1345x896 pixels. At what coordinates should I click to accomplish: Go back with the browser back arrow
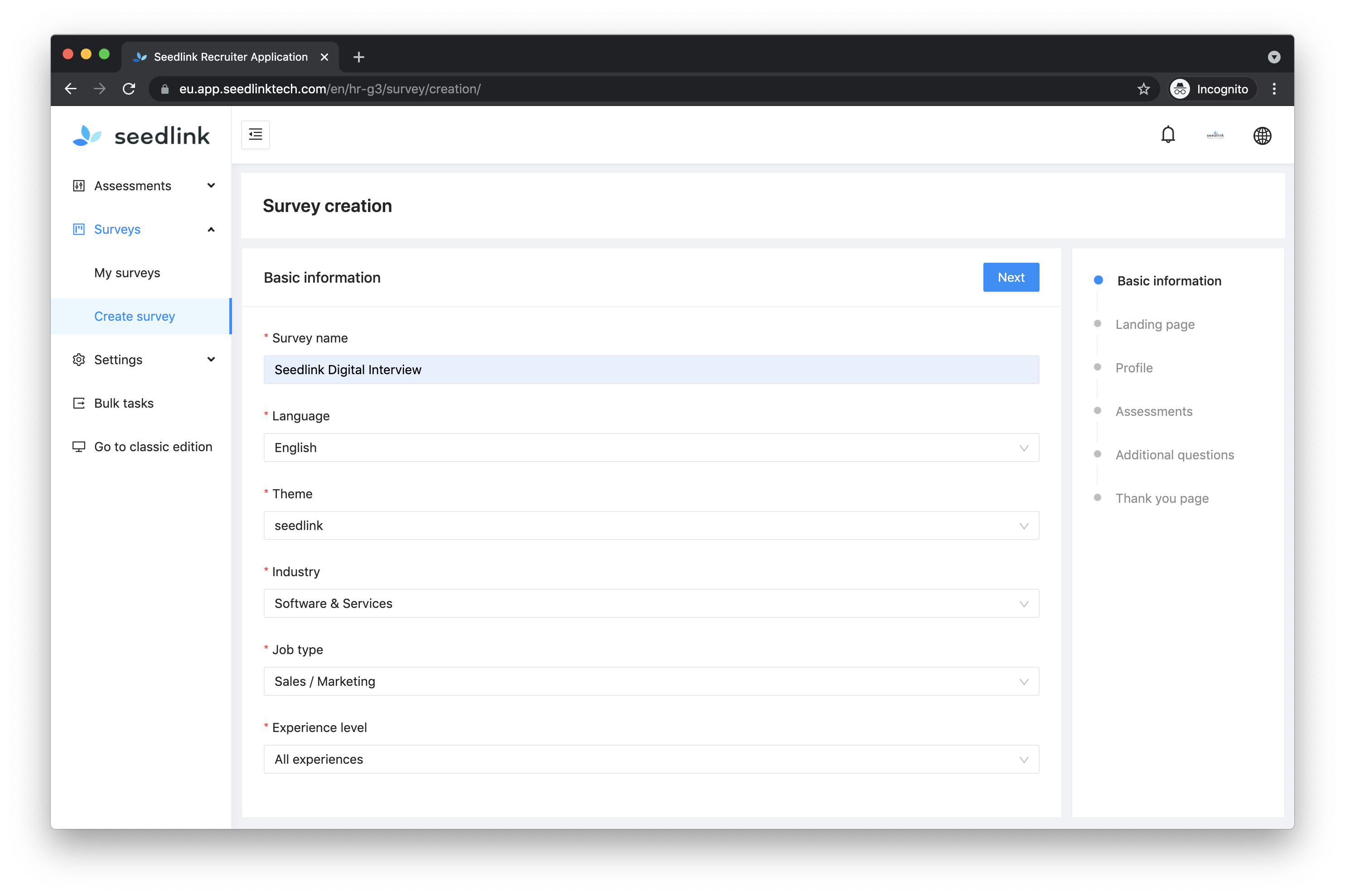pos(71,89)
